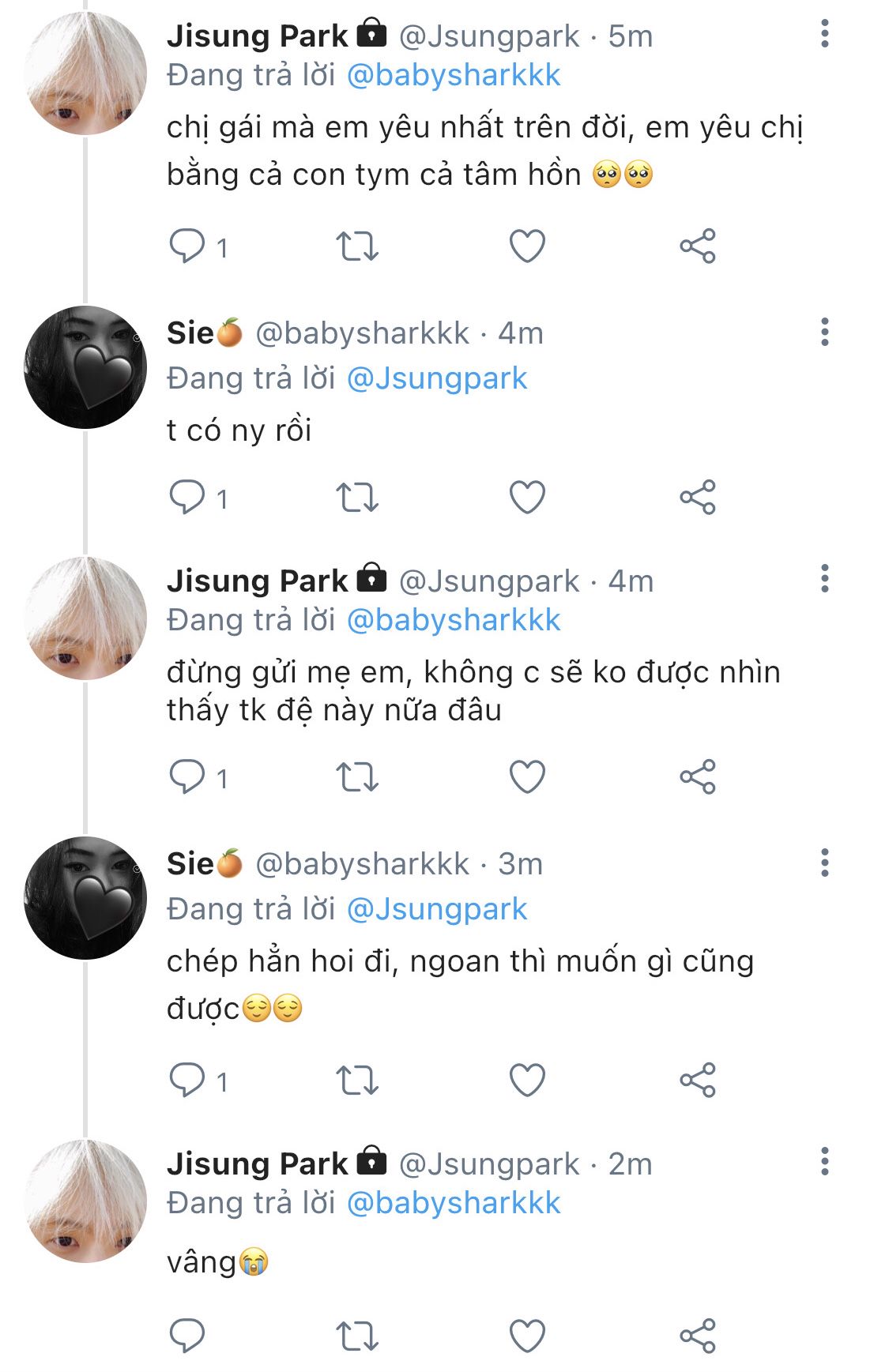The height and width of the screenshot is (1372, 889).
Task: Open more options on Sie's 3m tweet
Action: (824, 863)
